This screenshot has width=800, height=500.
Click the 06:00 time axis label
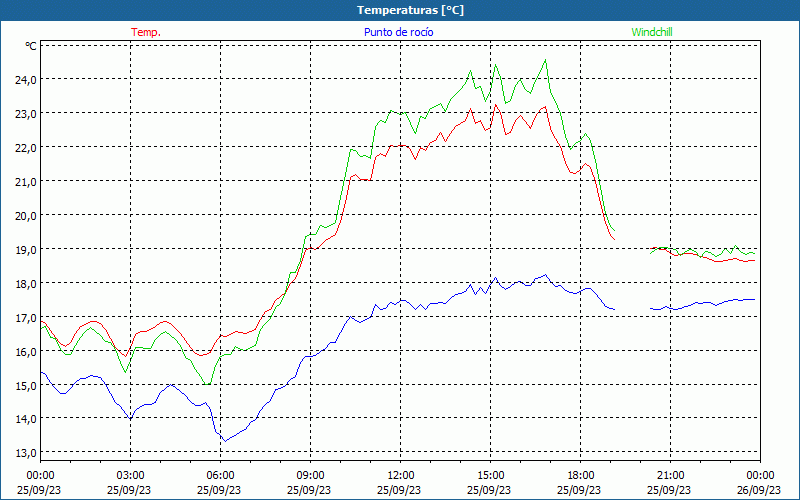pyautogui.click(x=220, y=476)
